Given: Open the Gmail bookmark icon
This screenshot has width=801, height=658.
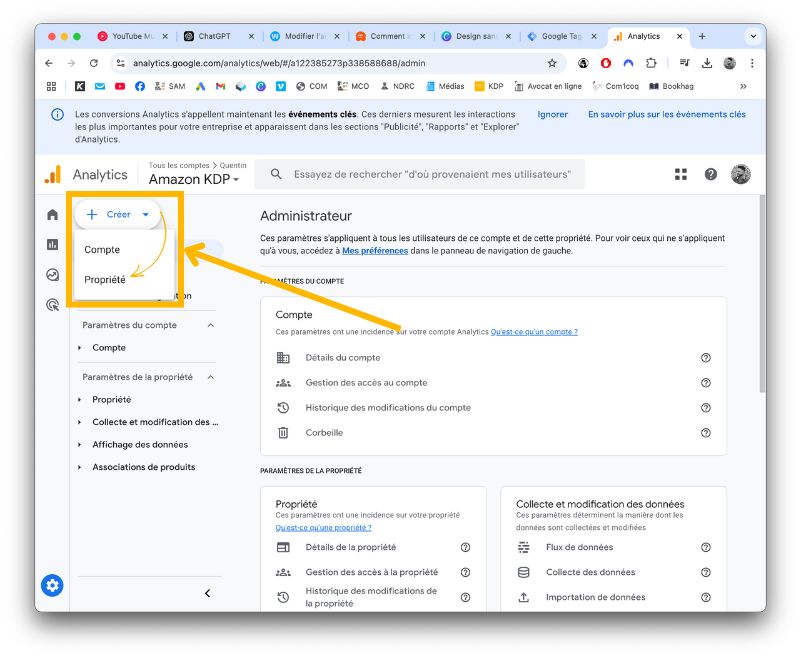Looking at the screenshot, I should coord(220,86).
